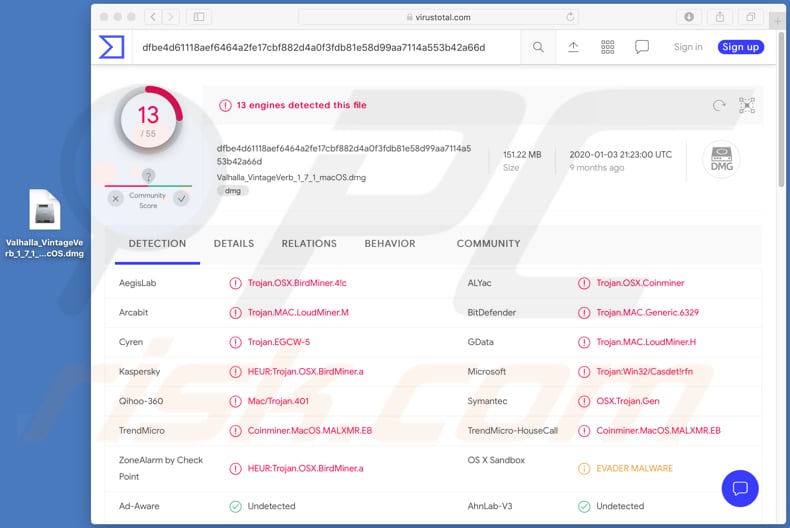Select Trojan.OSX.Coinminer ALYac result
This screenshot has height=528, width=790.
[640, 283]
